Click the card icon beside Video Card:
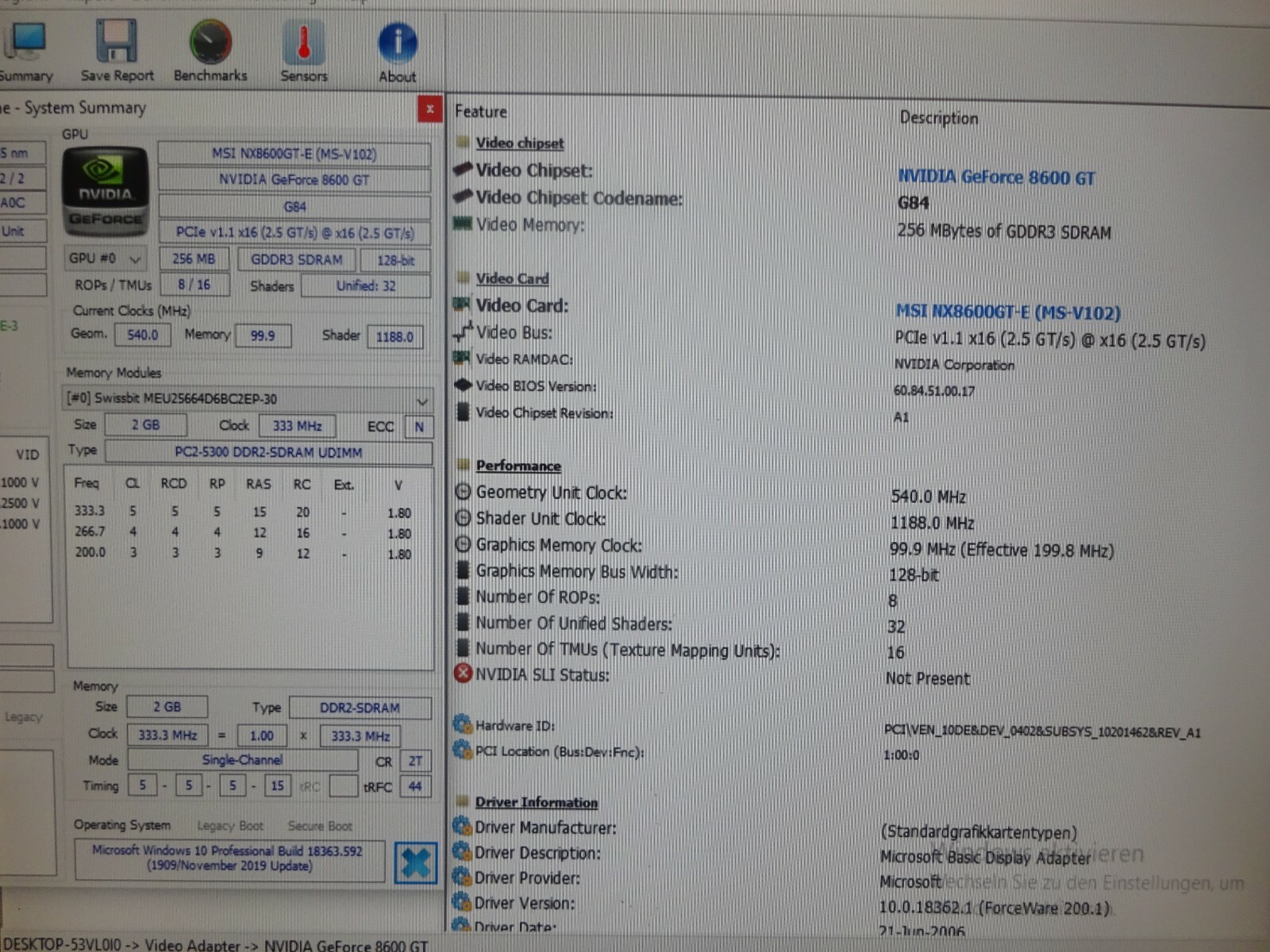 pyautogui.click(x=462, y=305)
